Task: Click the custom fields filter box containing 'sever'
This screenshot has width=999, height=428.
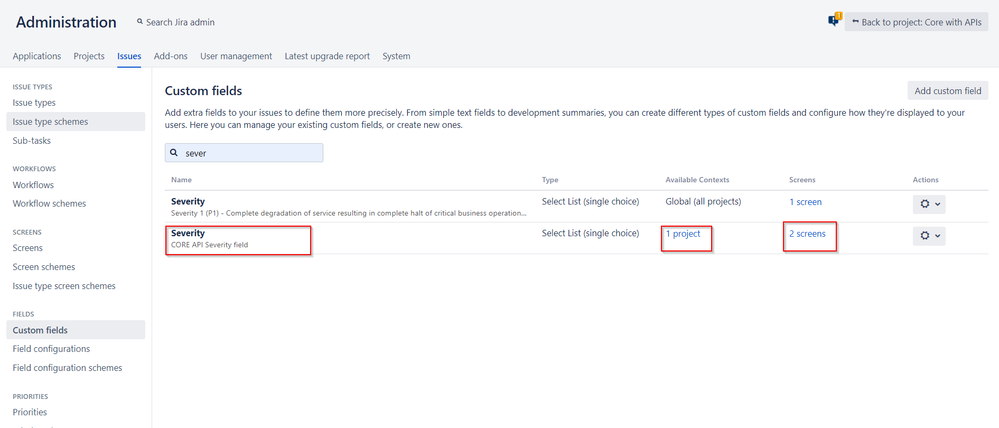Action: pos(244,153)
